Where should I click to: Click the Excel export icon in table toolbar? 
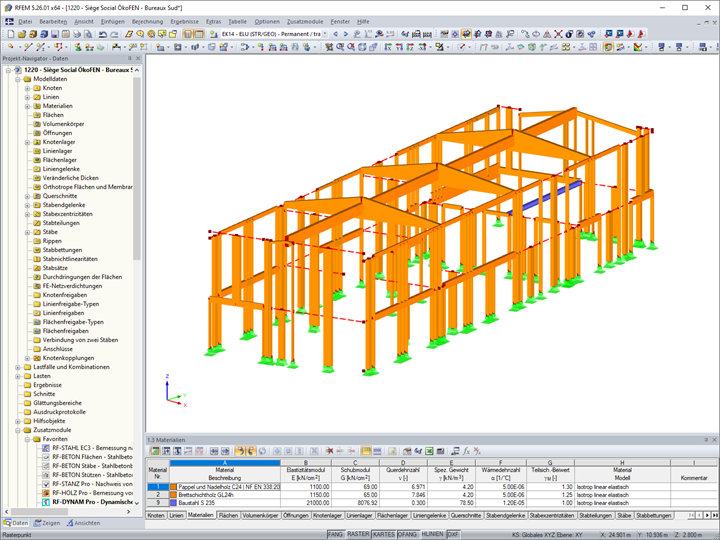[x=429, y=451]
